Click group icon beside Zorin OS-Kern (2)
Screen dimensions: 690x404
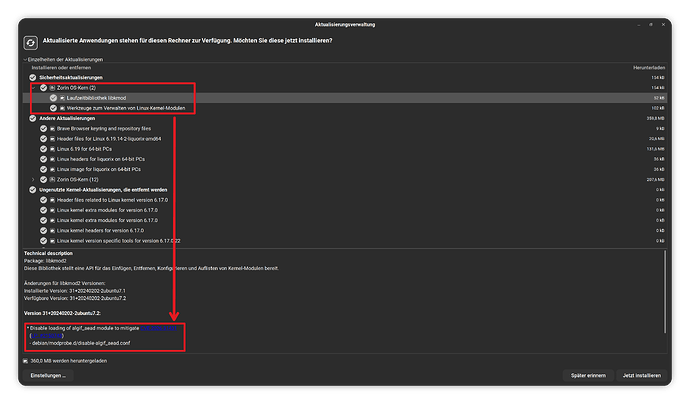(52, 88)
